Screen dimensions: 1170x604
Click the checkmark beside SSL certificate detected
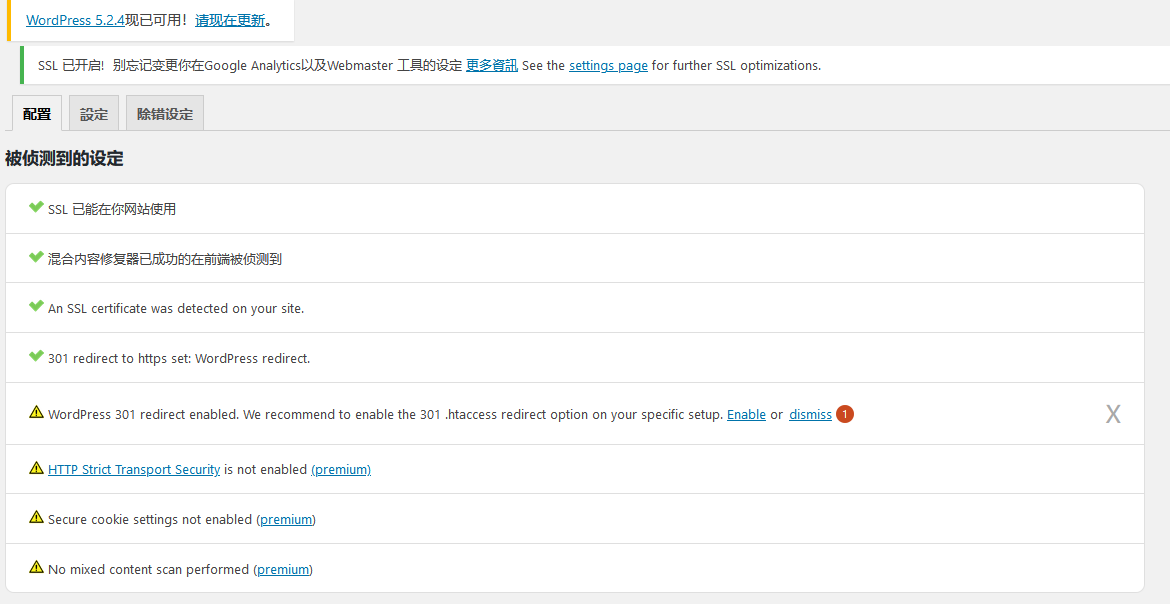(36, 306)
